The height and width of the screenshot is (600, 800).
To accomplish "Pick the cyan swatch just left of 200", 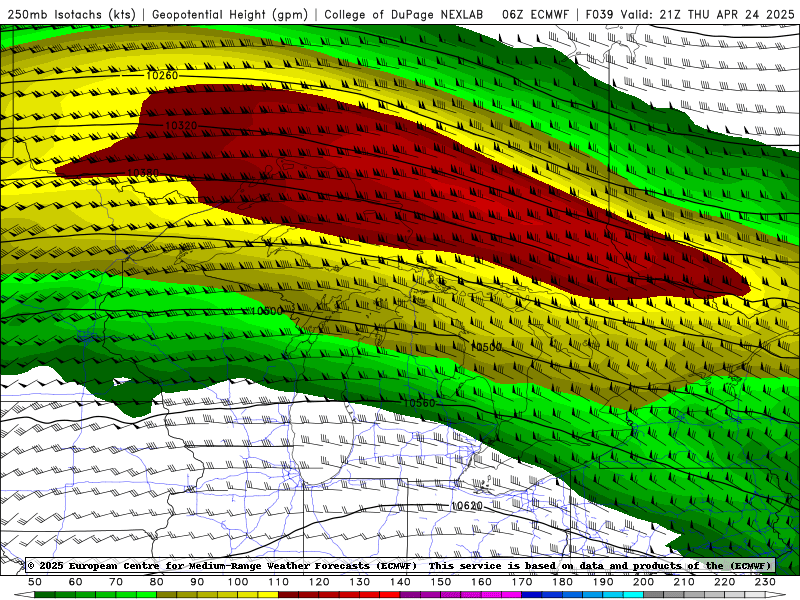I will pos(633,595).
